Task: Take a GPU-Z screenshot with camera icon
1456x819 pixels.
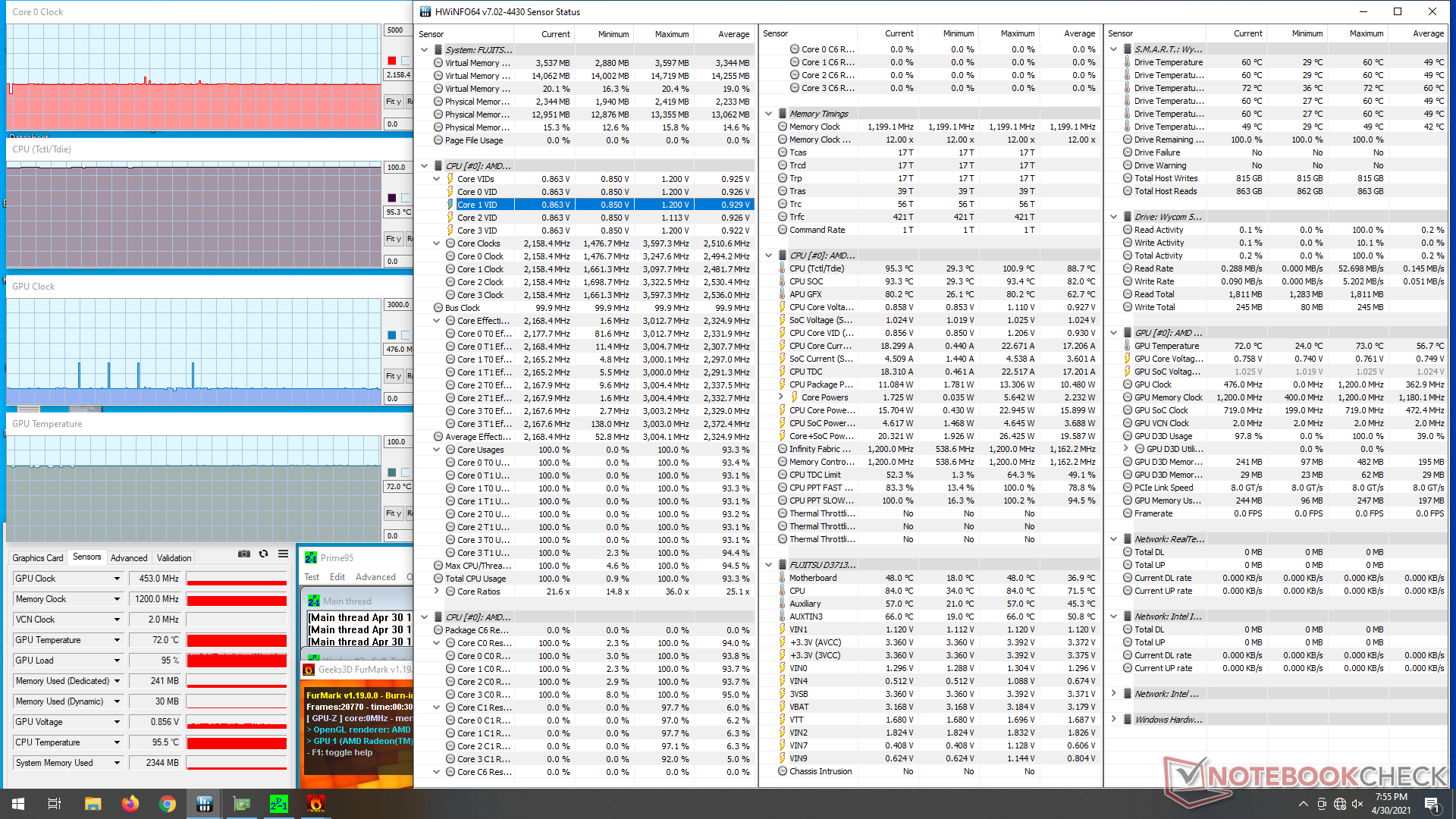Action: [x=243, y=554]
